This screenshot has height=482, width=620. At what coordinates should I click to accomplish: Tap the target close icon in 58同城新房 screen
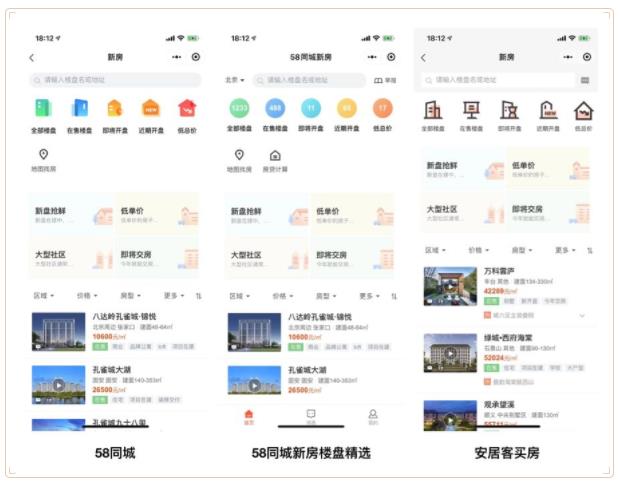click(391, 57)
